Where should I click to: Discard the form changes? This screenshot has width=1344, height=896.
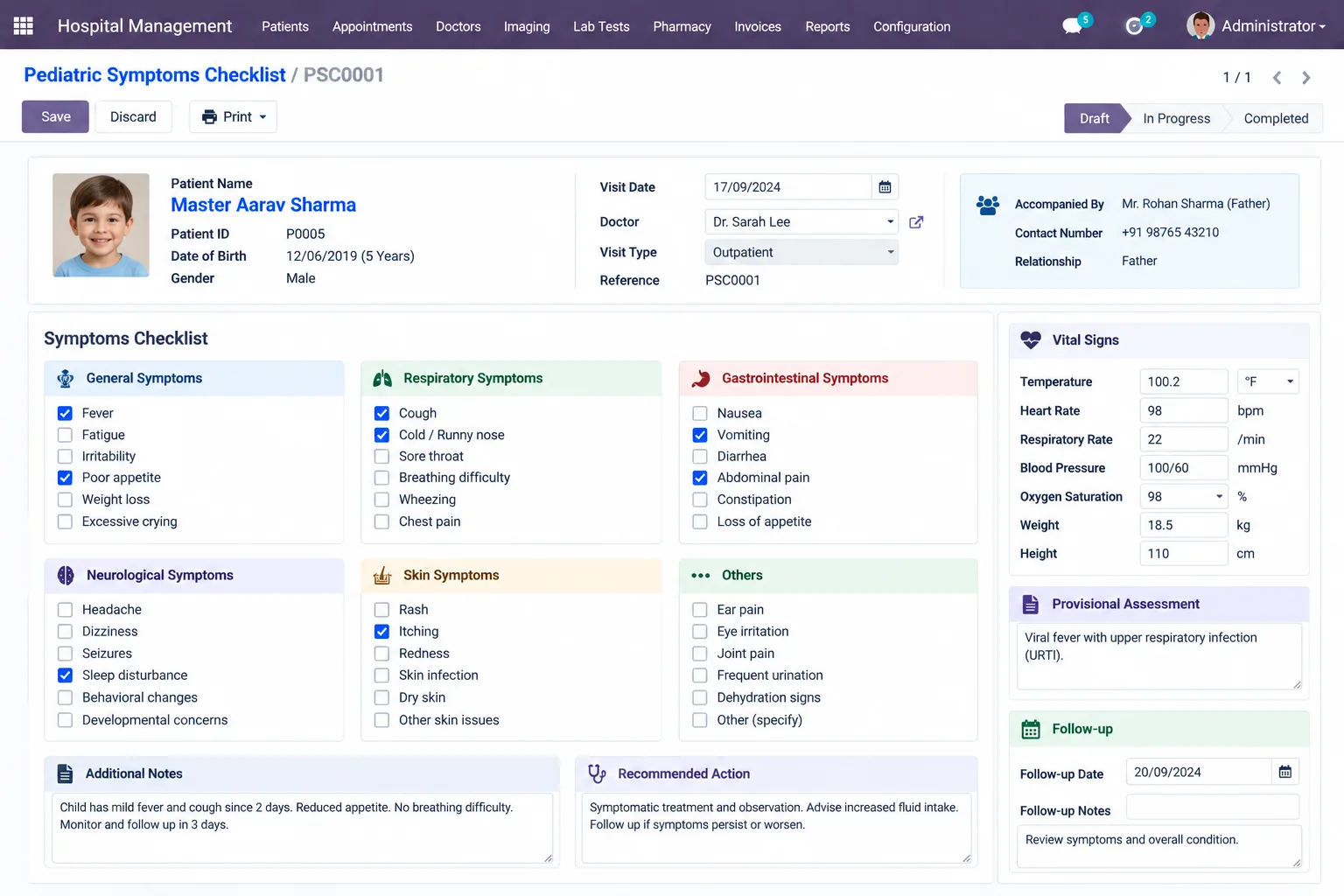133,116
